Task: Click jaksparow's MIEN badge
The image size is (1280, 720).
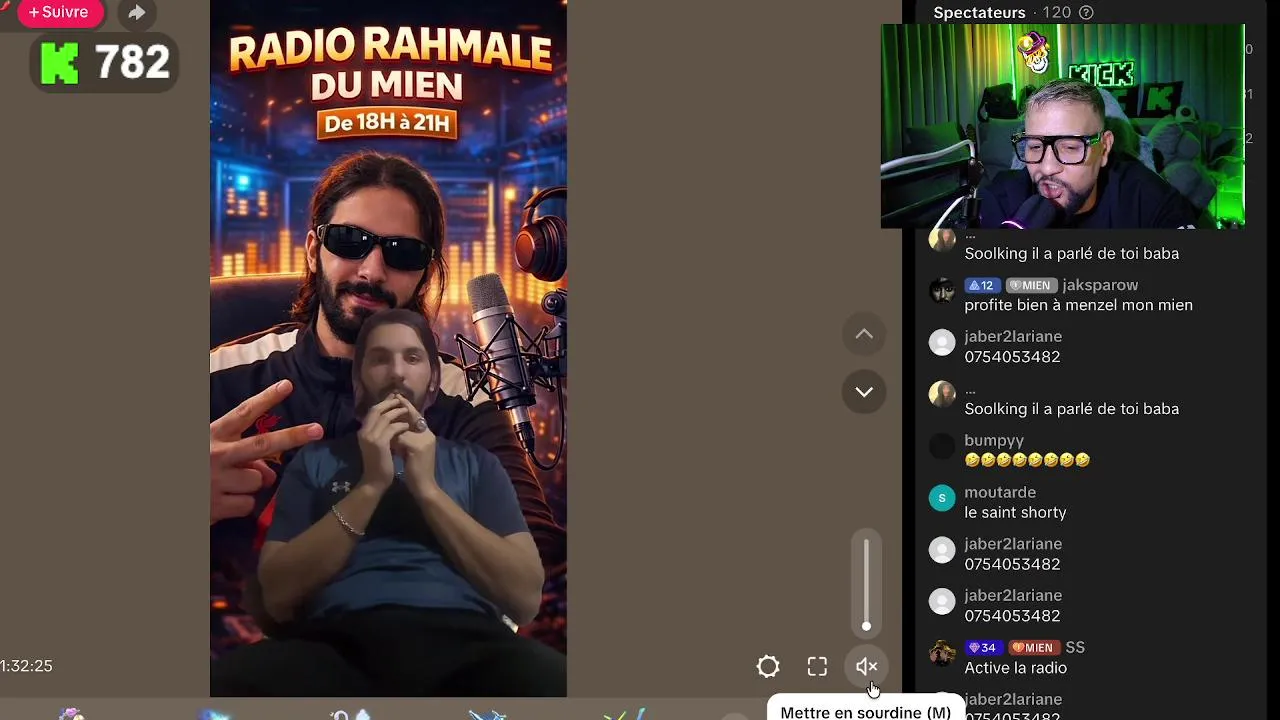Action: click(x=1031, y=285)
